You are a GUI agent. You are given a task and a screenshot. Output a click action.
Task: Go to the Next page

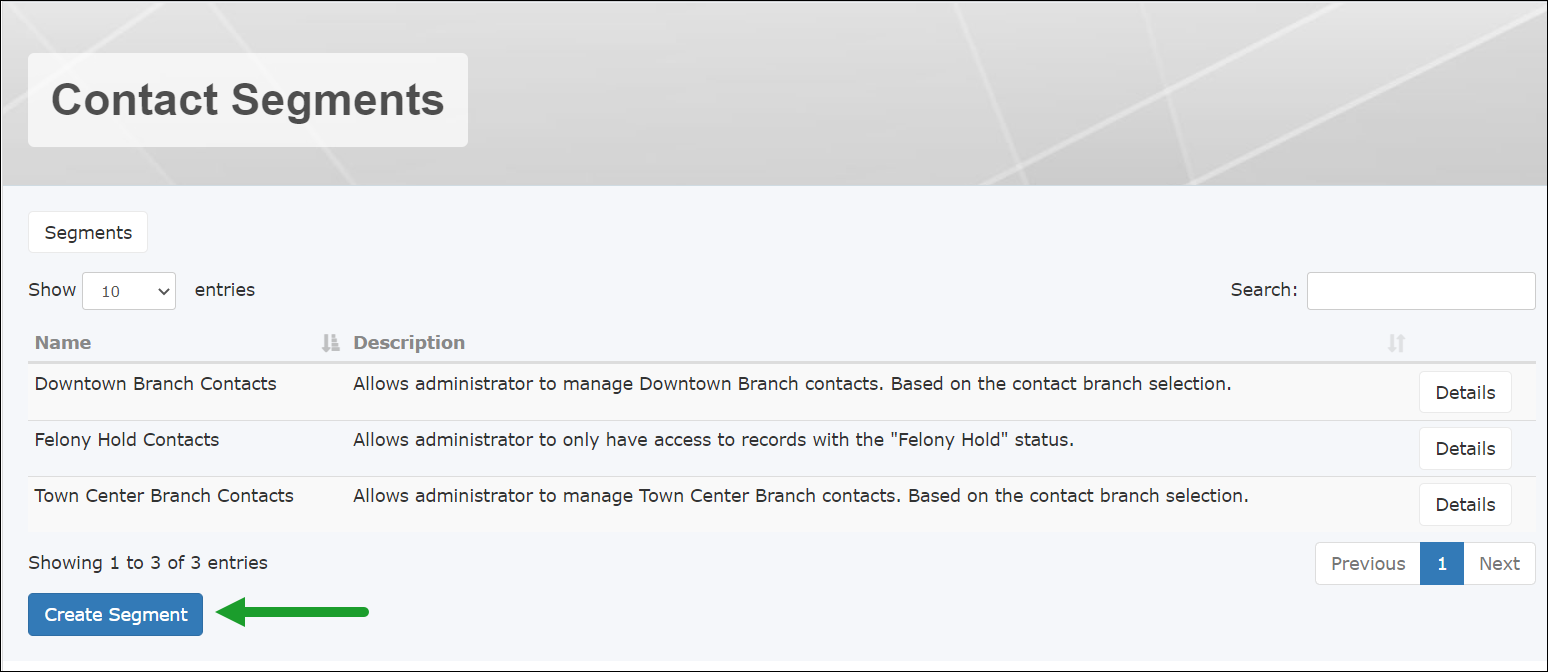tap(1499, 564)
